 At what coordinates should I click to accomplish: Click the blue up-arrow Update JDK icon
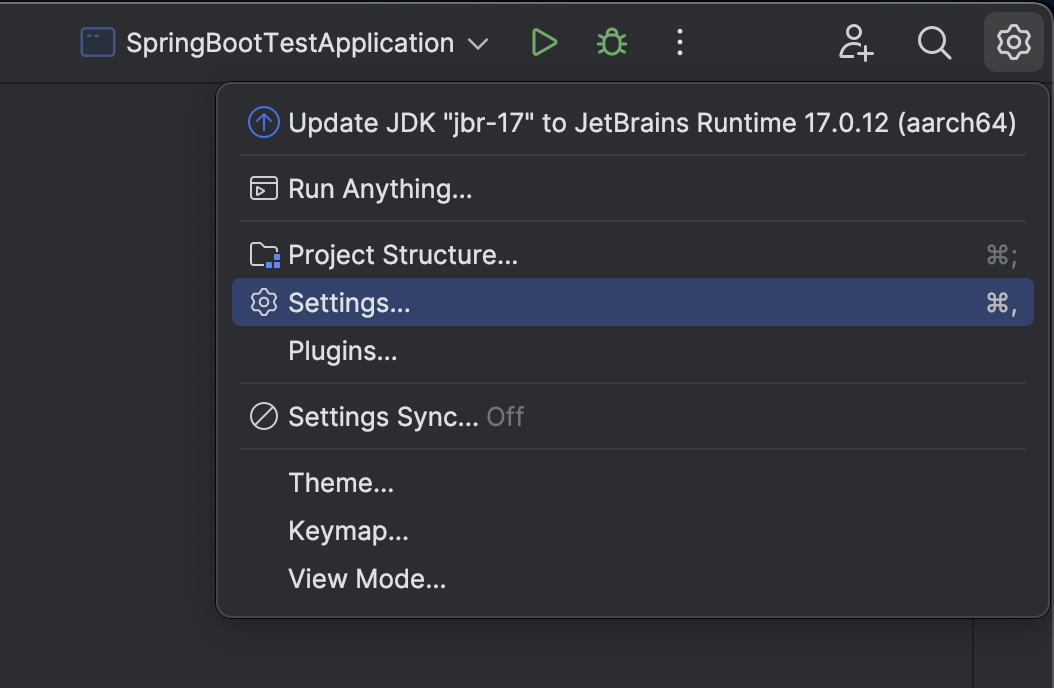263,123
